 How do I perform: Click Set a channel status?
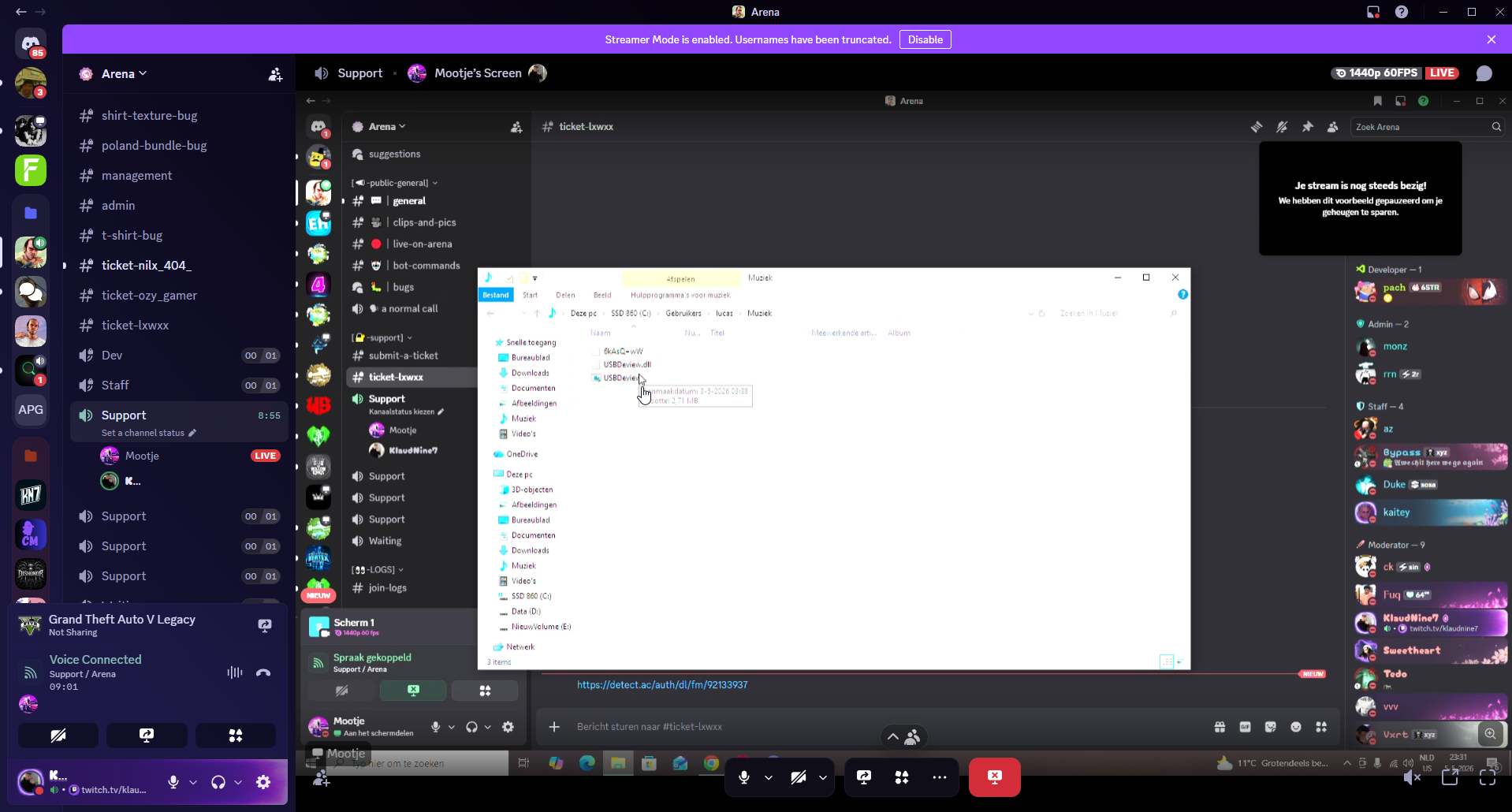coord(148,433)
